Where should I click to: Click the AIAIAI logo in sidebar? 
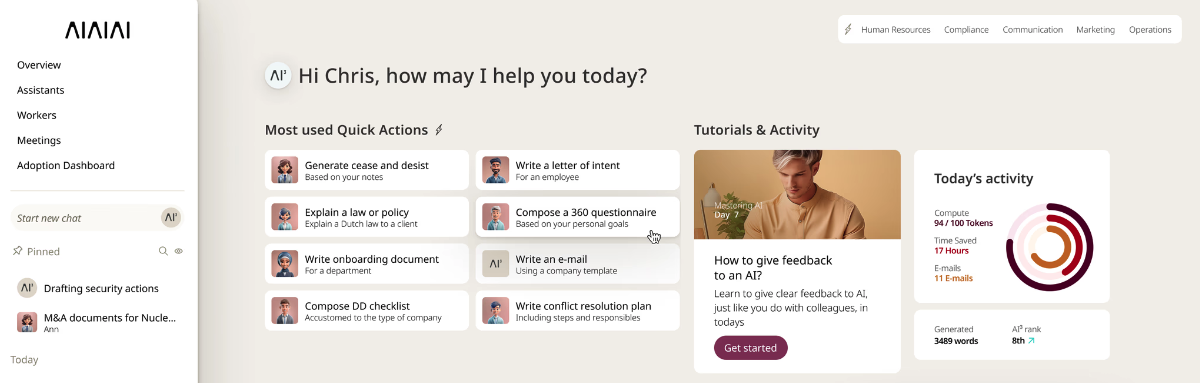pyautogui.click(x=97, y=30)
